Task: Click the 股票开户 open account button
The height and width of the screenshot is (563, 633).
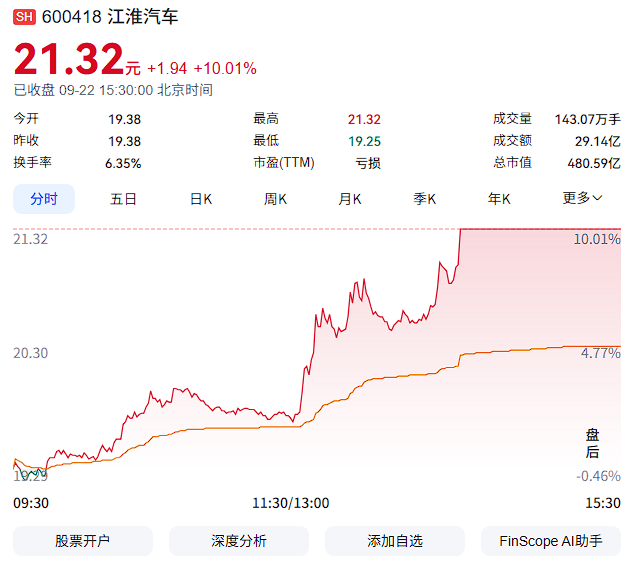Action: click(83, 541)
